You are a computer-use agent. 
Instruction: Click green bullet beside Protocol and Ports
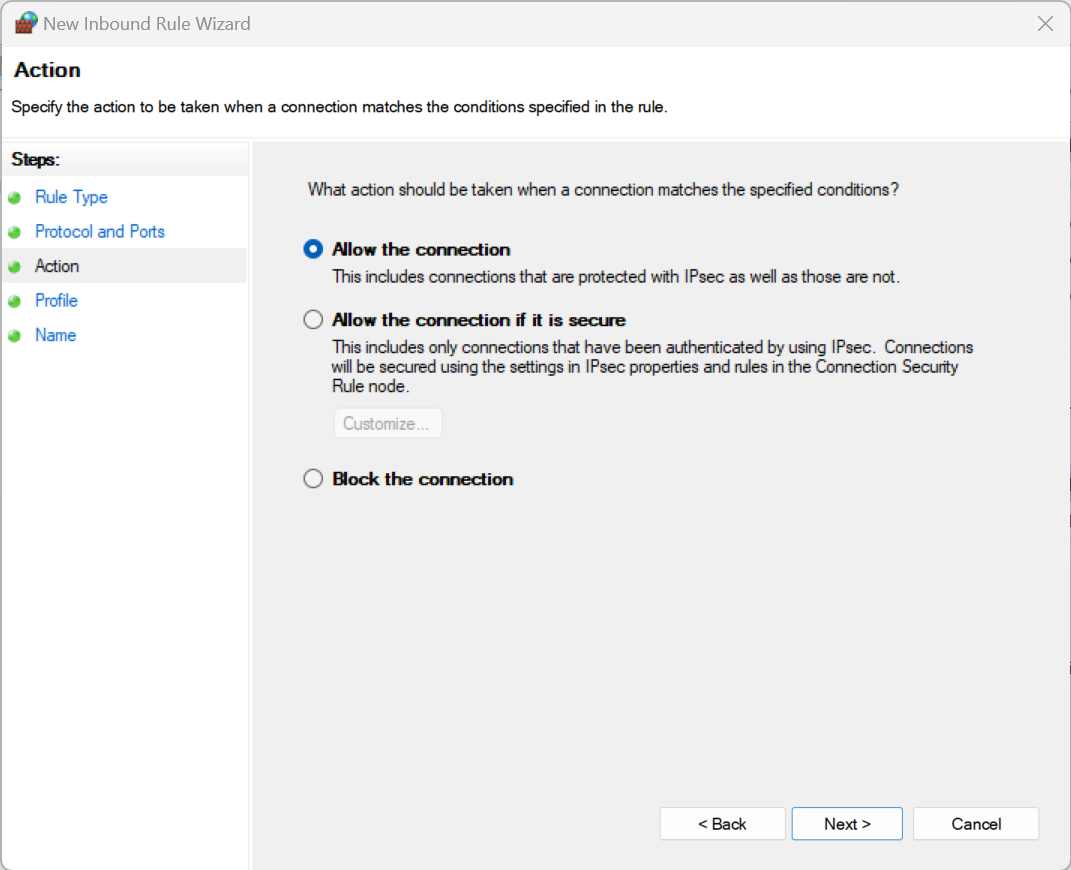(x=14, y=232)
